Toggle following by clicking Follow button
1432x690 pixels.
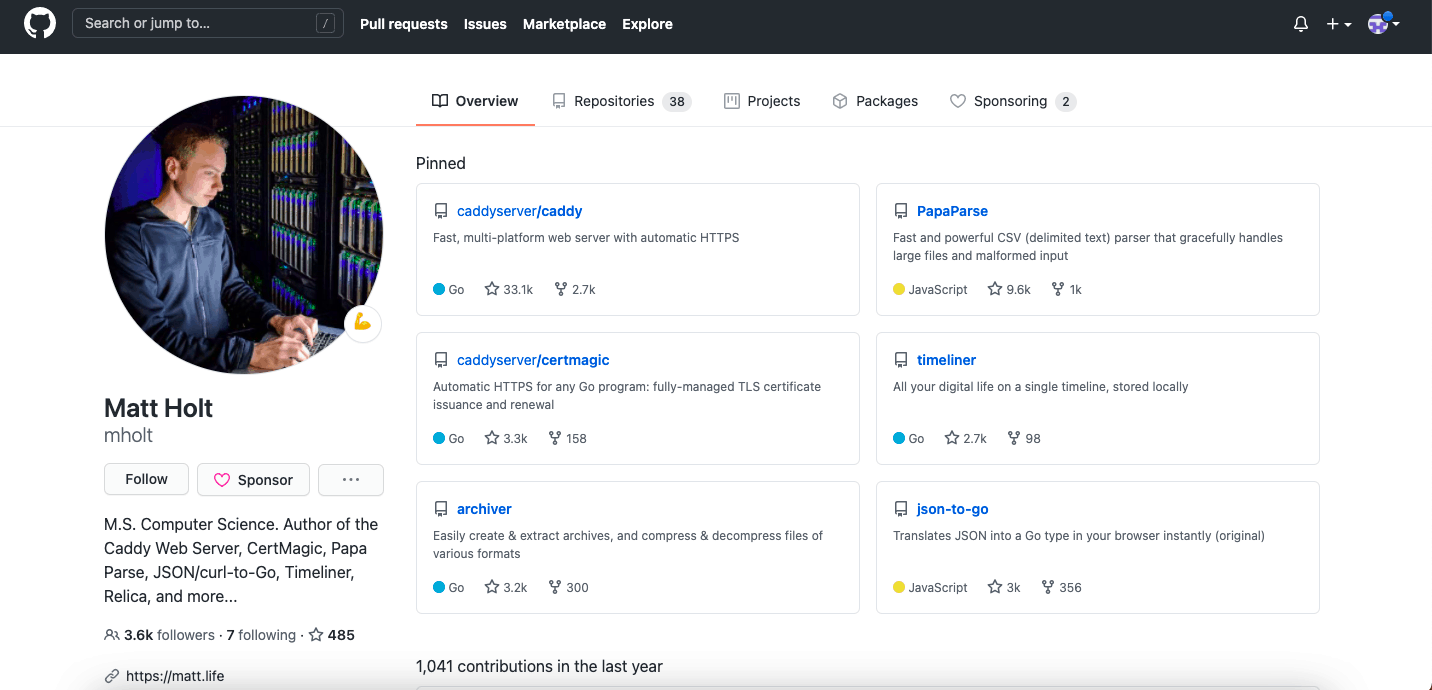pyautogui.click(x=146, y=479)
